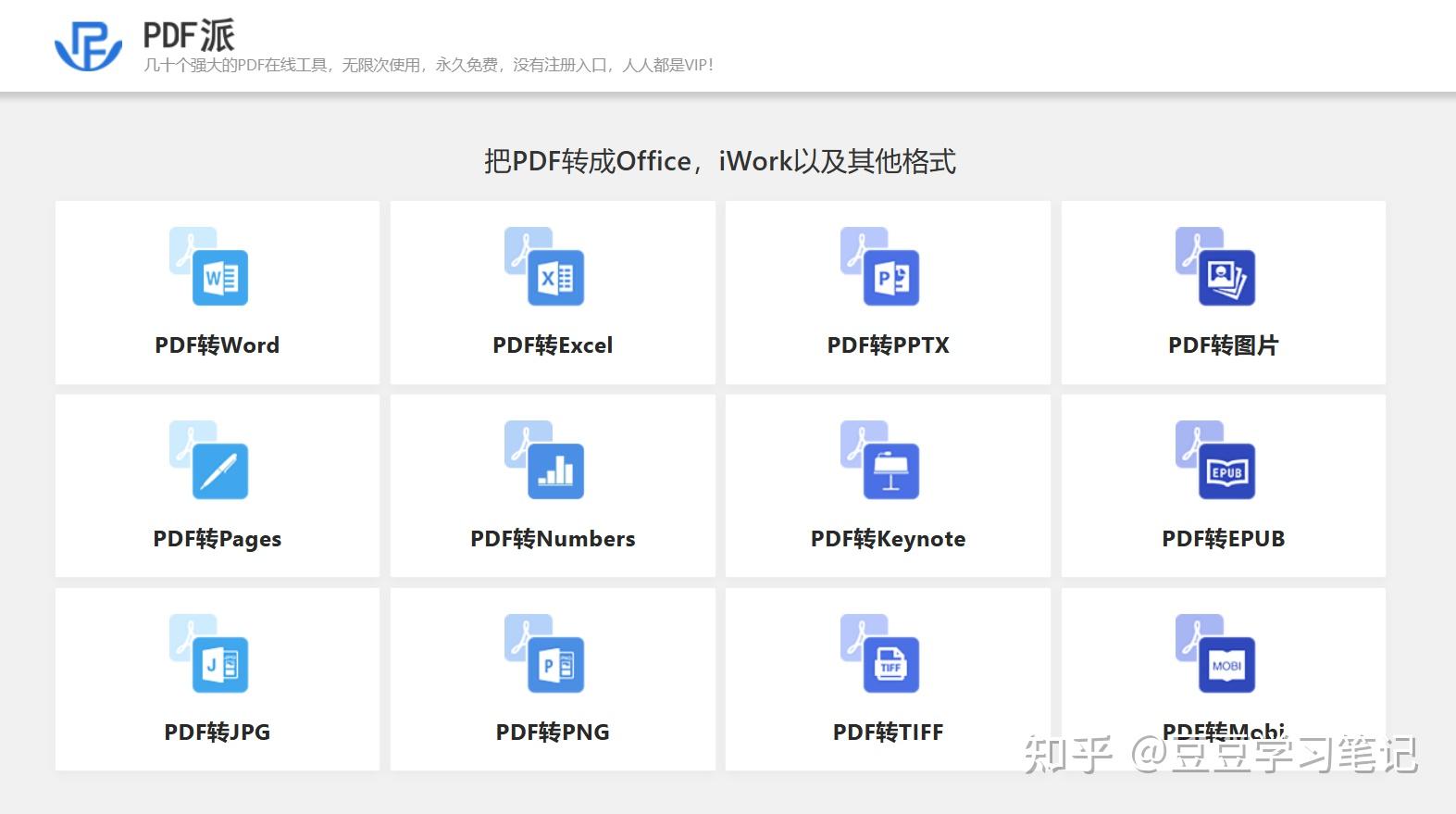Open the PDF to image (图片) icon

pyautogui.click(x=1215, y=266)
